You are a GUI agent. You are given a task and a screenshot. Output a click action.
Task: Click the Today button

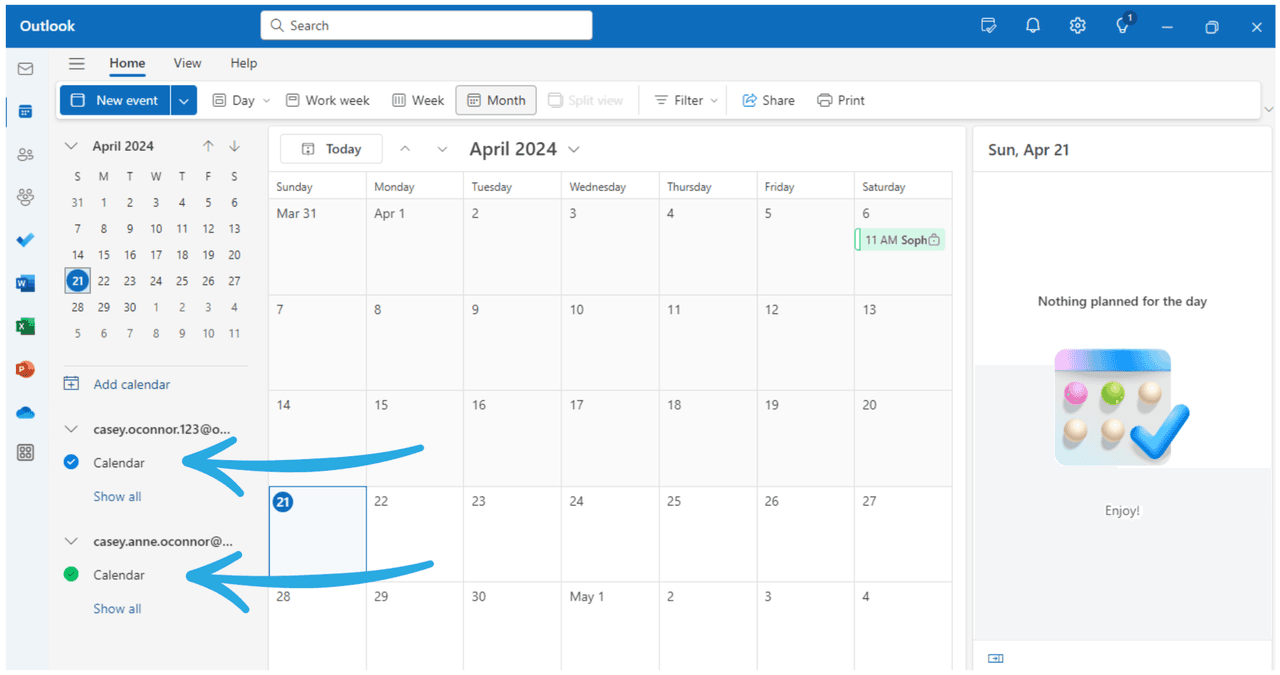pyautogui.click(x=330, y=148)
